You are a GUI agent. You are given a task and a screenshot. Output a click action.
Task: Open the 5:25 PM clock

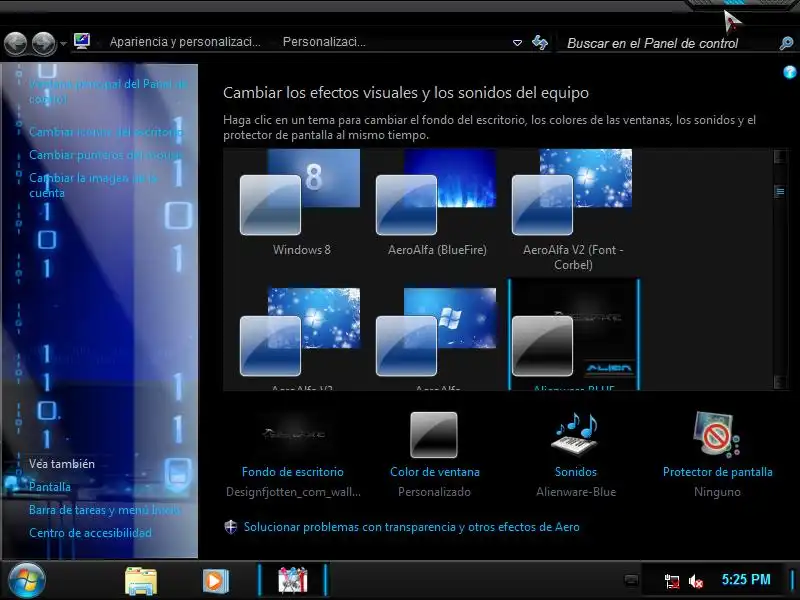746,580
